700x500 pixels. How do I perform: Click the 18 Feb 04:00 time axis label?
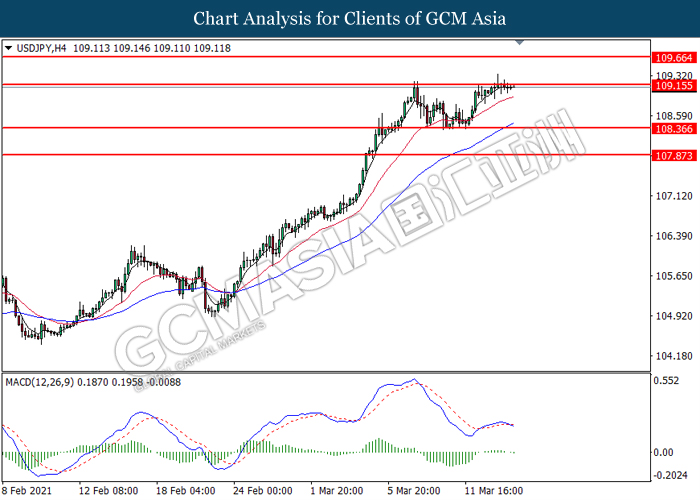[186, 491]
